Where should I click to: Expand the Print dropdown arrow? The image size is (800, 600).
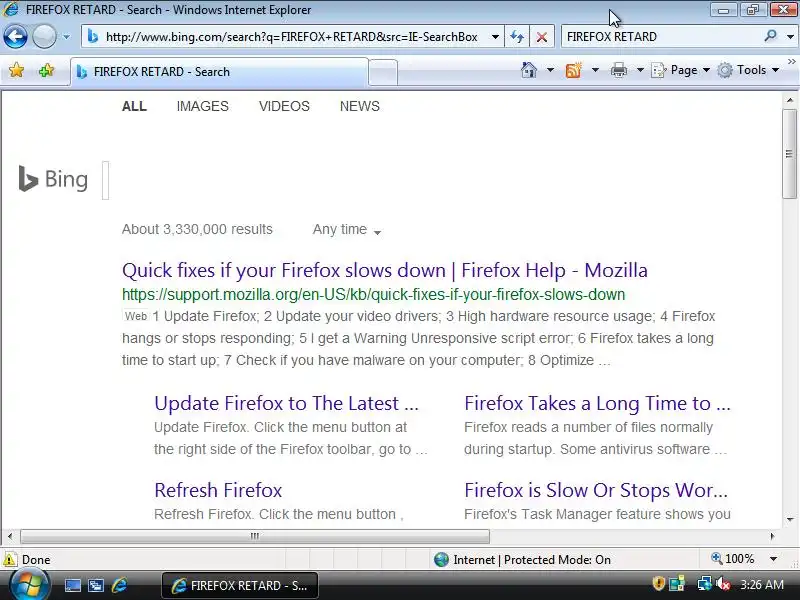coord(640,70)
